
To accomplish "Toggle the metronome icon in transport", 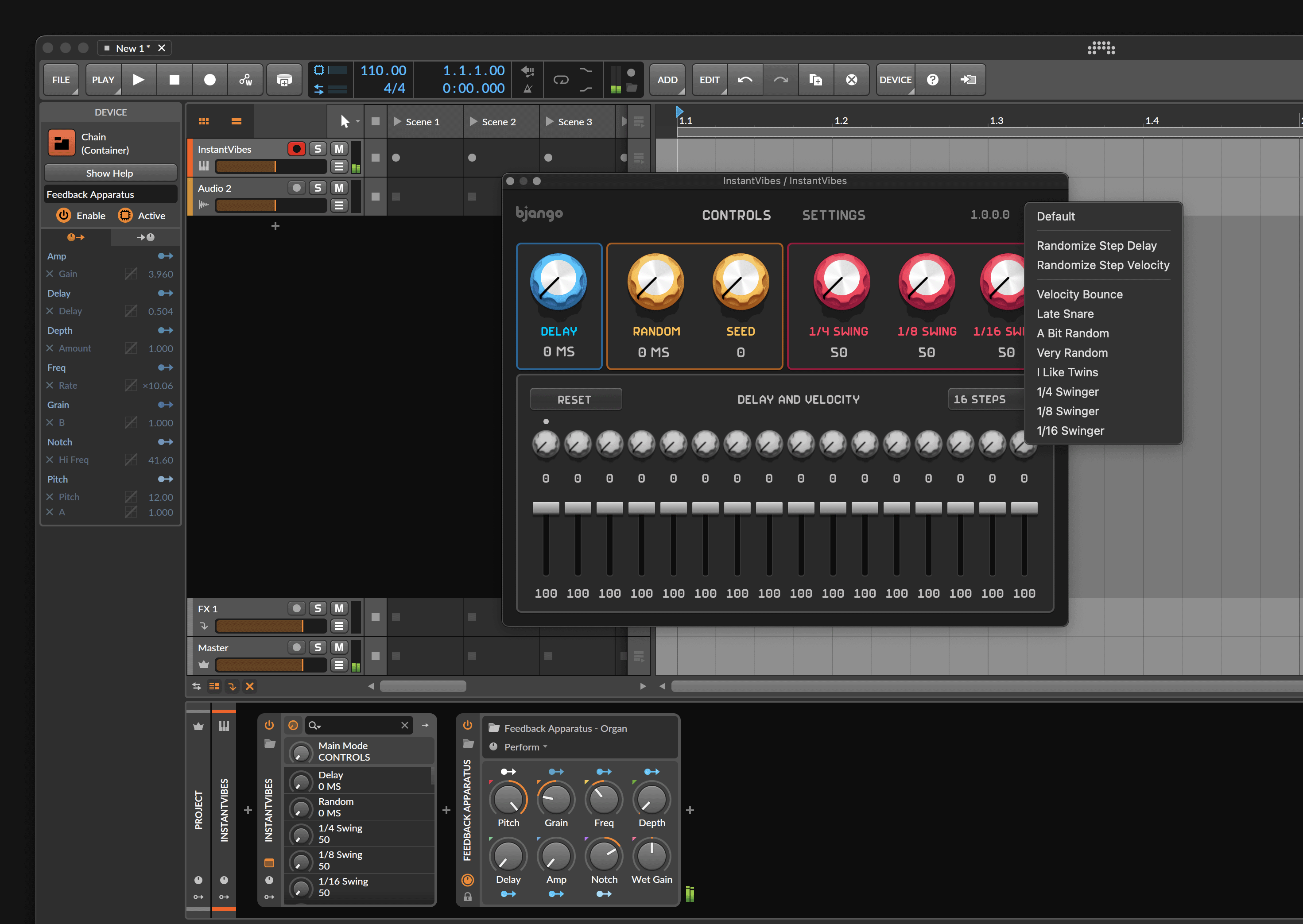I will point(528,89).
